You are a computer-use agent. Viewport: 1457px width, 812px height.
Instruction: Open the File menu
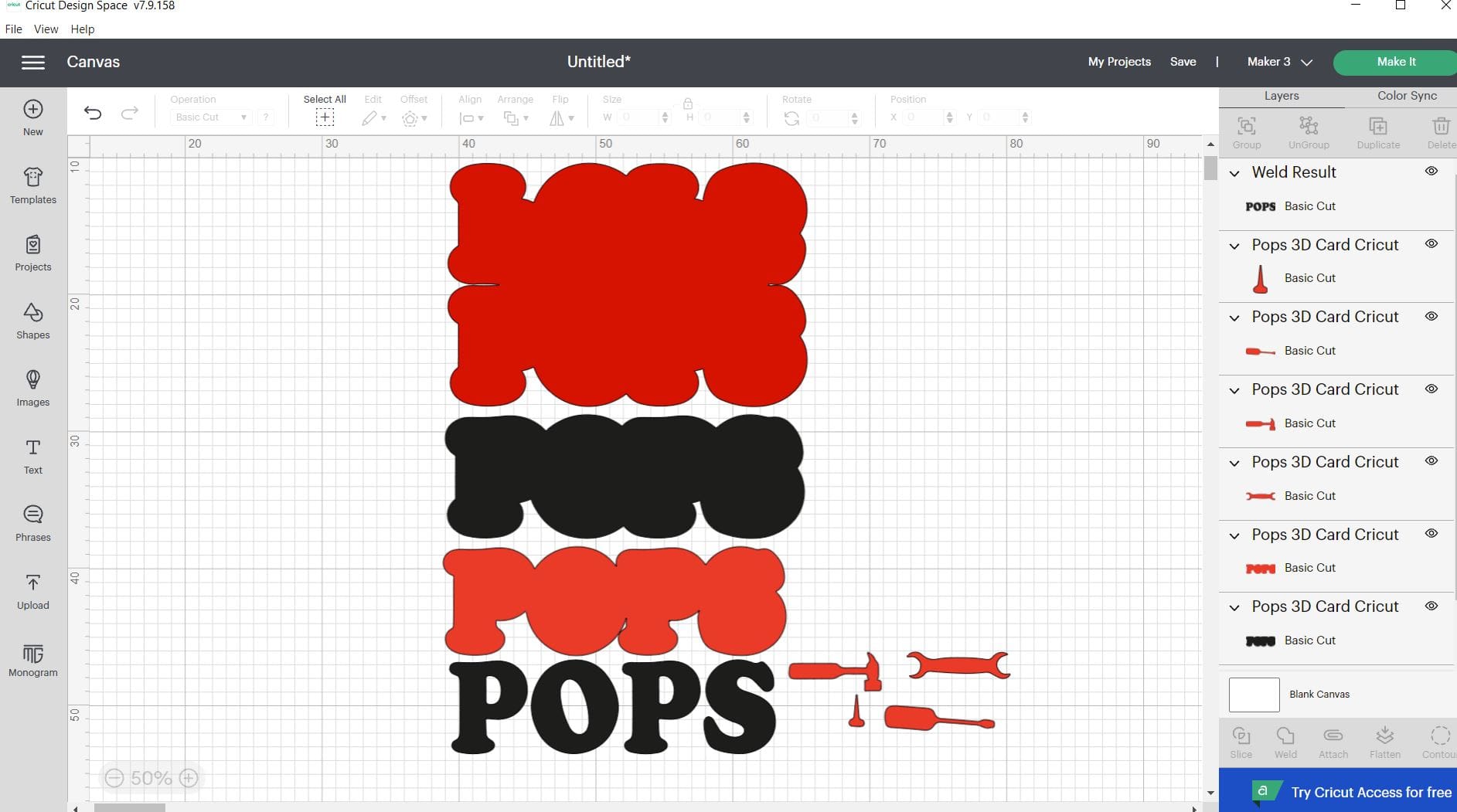[x=13, y=29]
